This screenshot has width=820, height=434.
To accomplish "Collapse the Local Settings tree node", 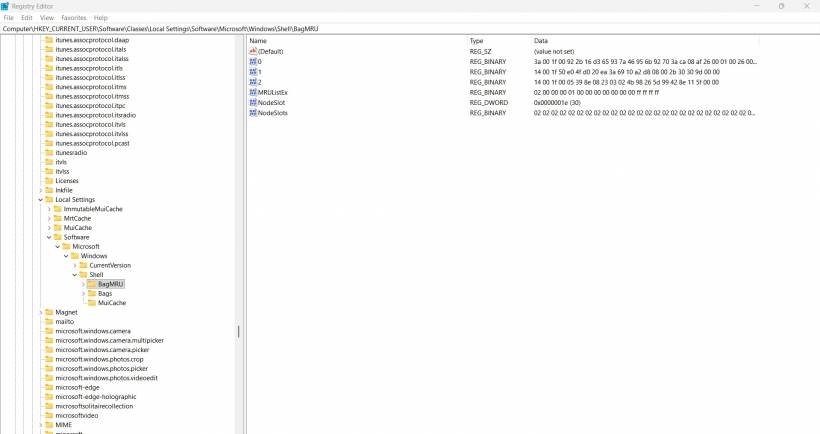I will click(41, 200).
